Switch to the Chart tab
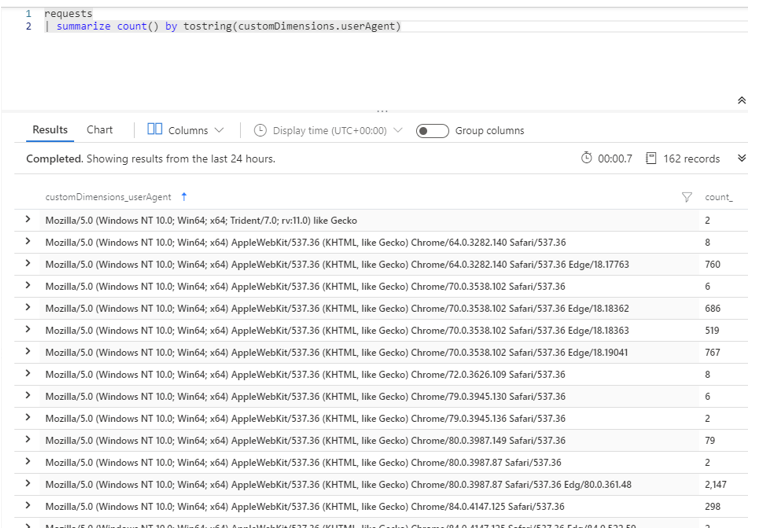 (100, 130)
